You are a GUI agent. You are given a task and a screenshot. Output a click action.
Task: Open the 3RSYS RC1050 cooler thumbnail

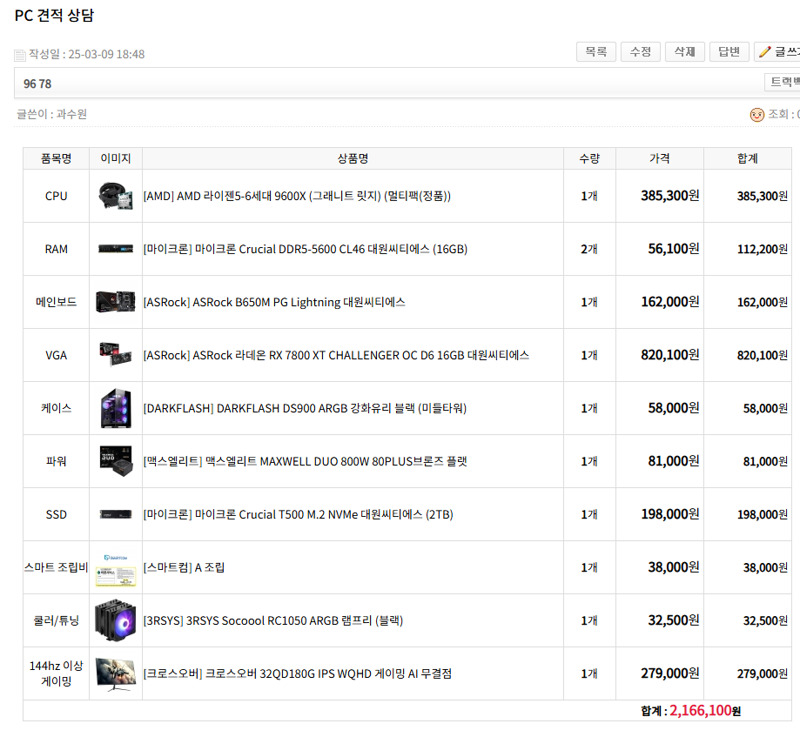[116, 621]
